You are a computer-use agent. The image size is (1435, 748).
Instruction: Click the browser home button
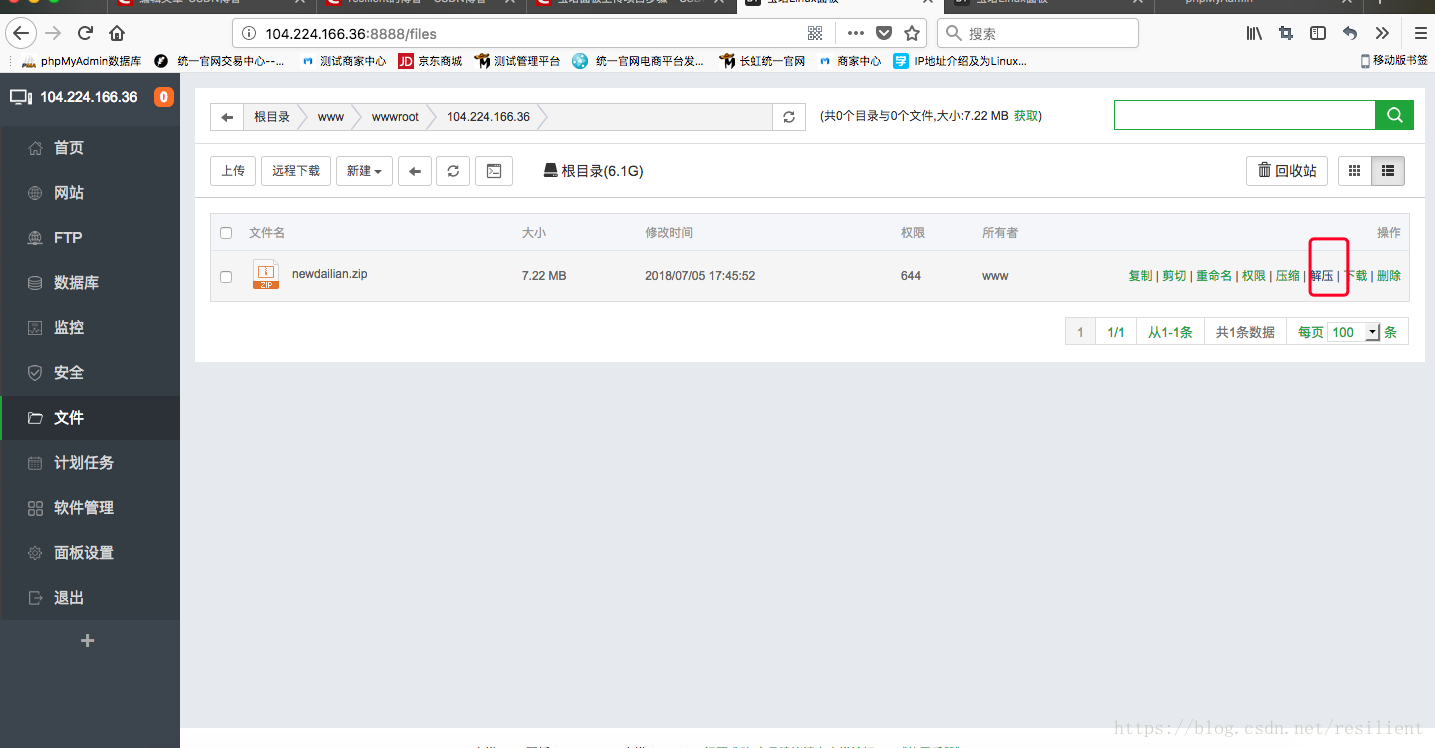(x=118, y=33)
